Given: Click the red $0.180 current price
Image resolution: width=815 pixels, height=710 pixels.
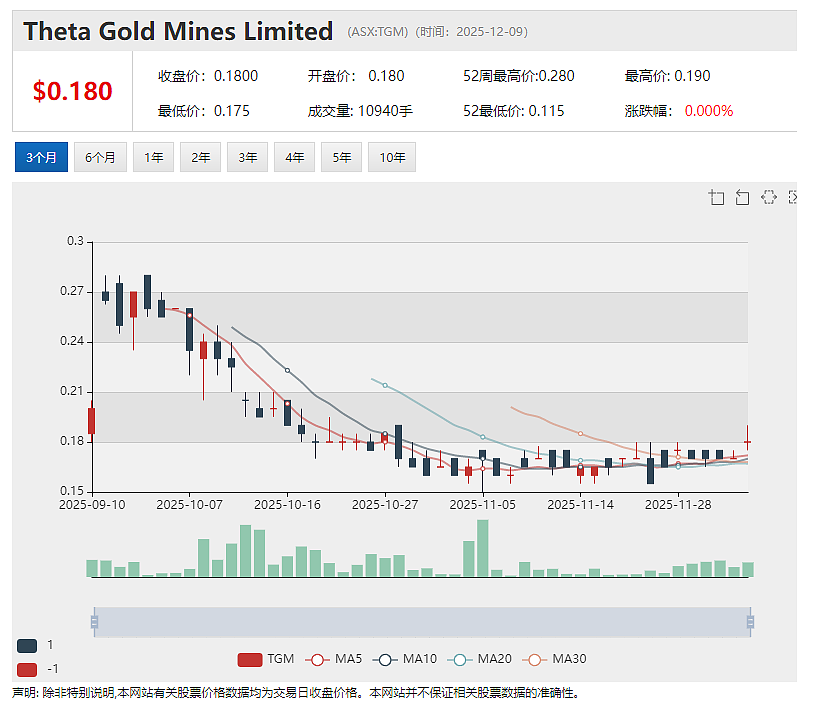Looking at the screenshot, I should point(72,91).
